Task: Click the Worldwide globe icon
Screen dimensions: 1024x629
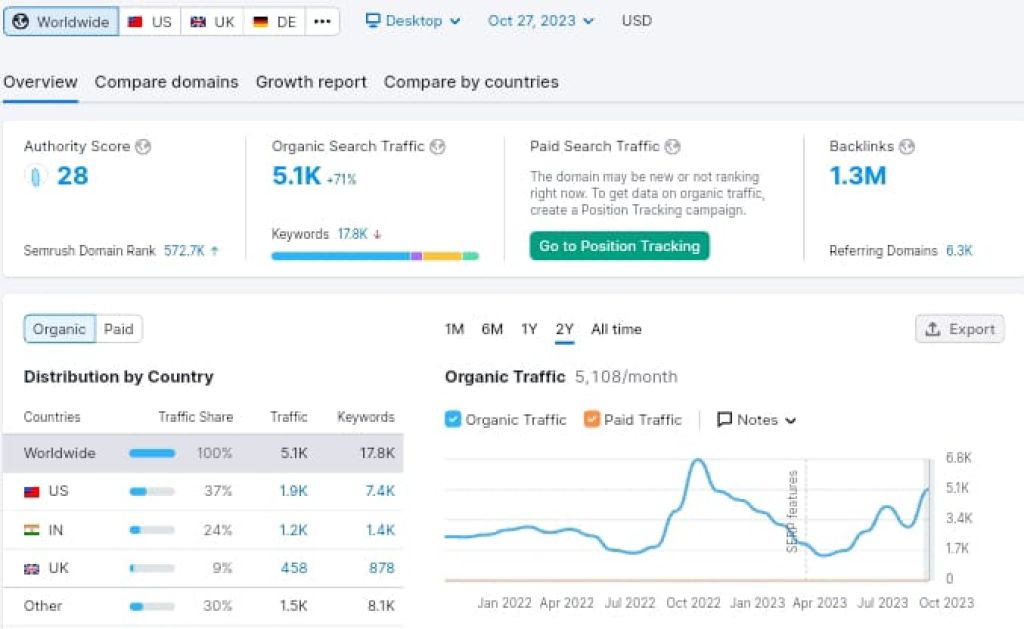Action: (x=21, y=22)
